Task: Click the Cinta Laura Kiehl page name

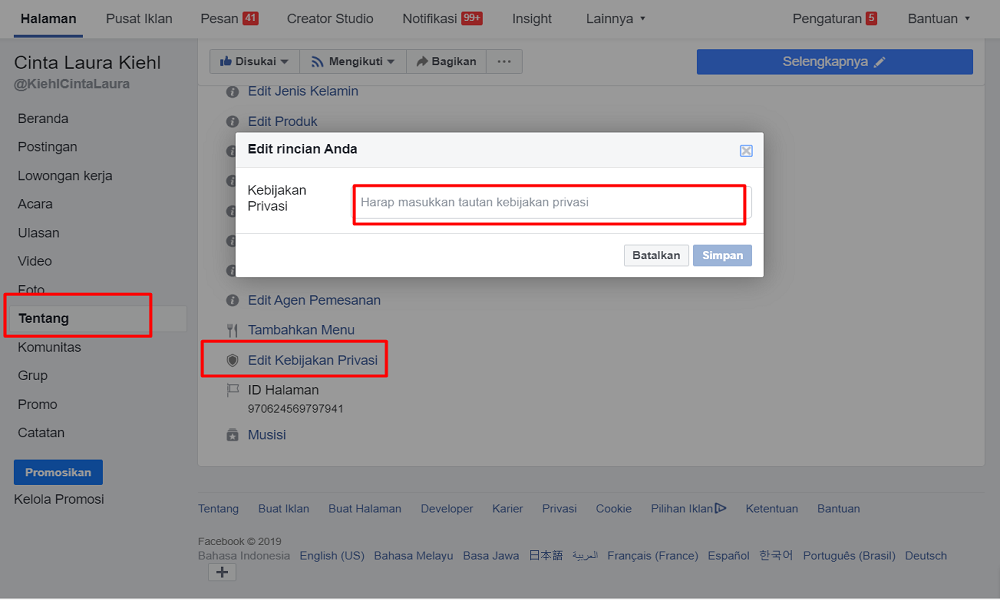Action: [x=87, y=62]
